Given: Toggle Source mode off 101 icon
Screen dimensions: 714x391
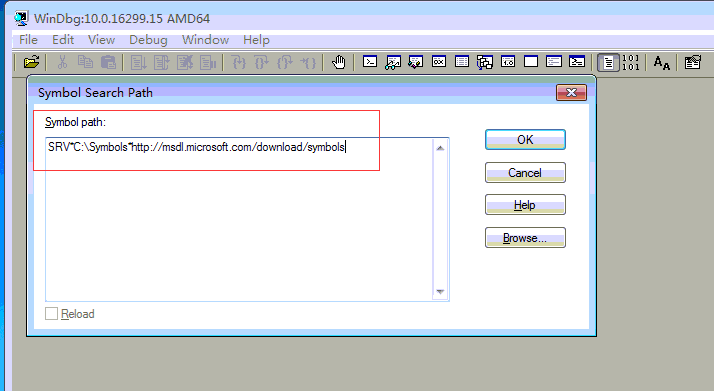Looking at the screenshot, I should (x=631, y=62).
